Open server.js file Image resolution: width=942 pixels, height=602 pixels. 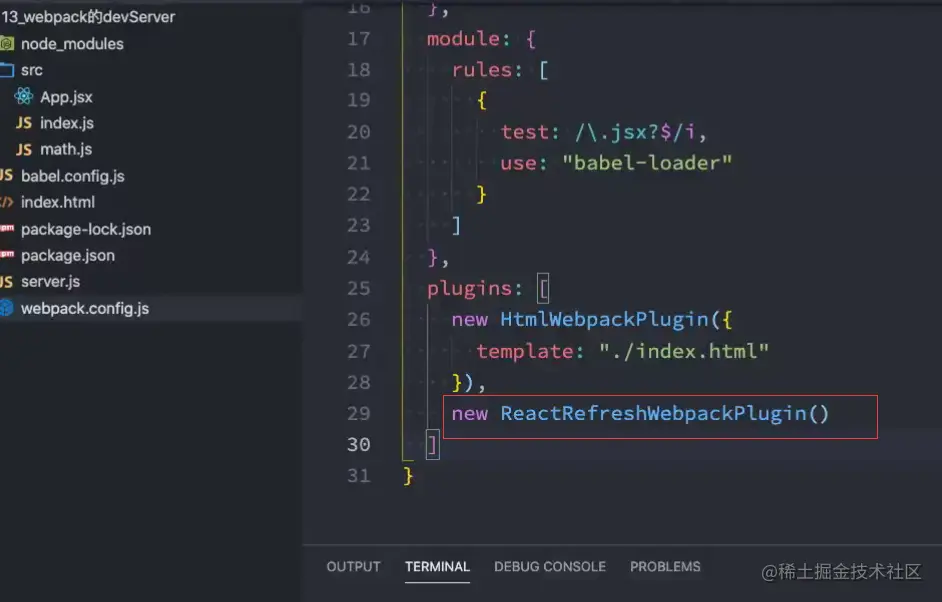pyautogui.click(x=50, y=282)
